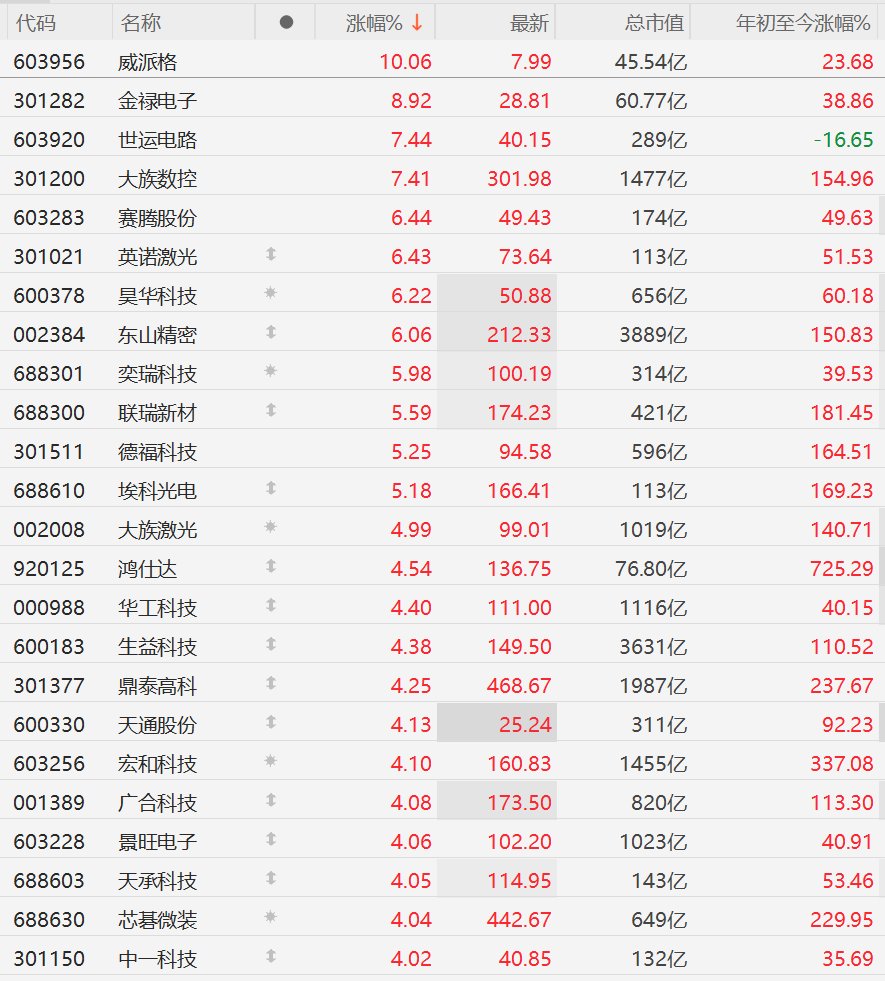This screenshot has width=885, height=981.
Task: Click the 1019亿 market cap value
Action: [654, 530]
